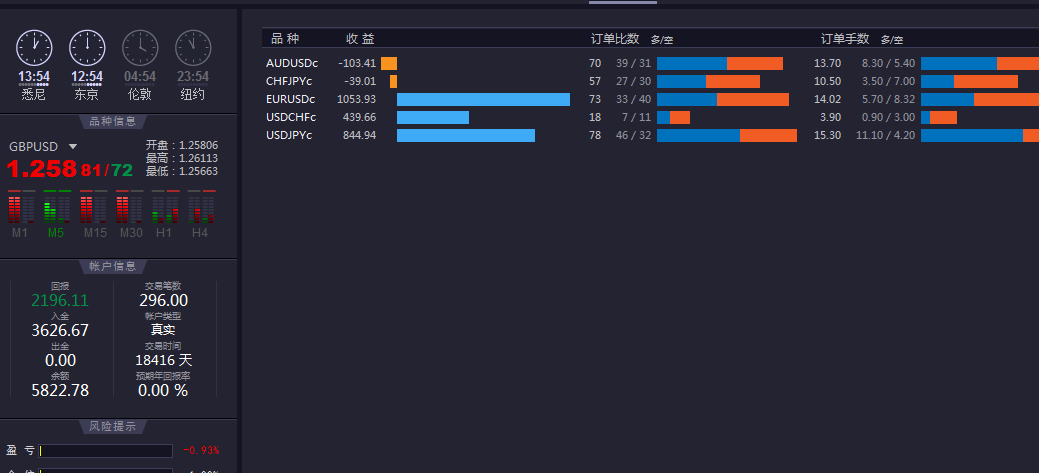This screenshot has width=1039, height=473.
Task: Click the total lots value 13.70
Action: click(x=828, y=64)
